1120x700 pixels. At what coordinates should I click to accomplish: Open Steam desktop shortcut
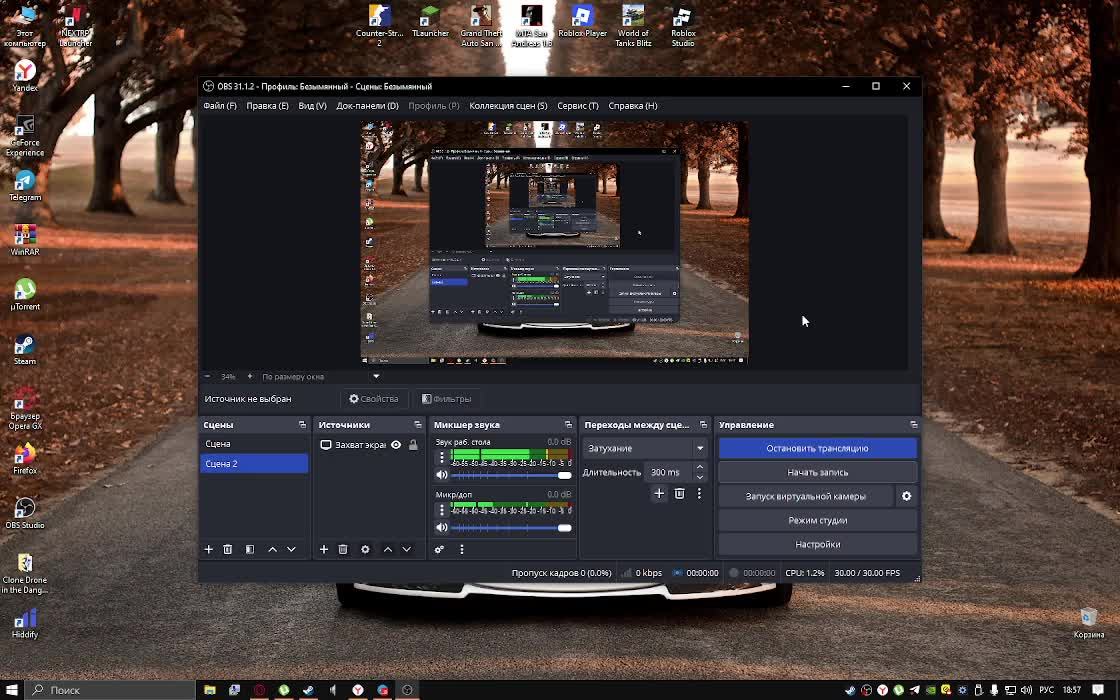25,349
